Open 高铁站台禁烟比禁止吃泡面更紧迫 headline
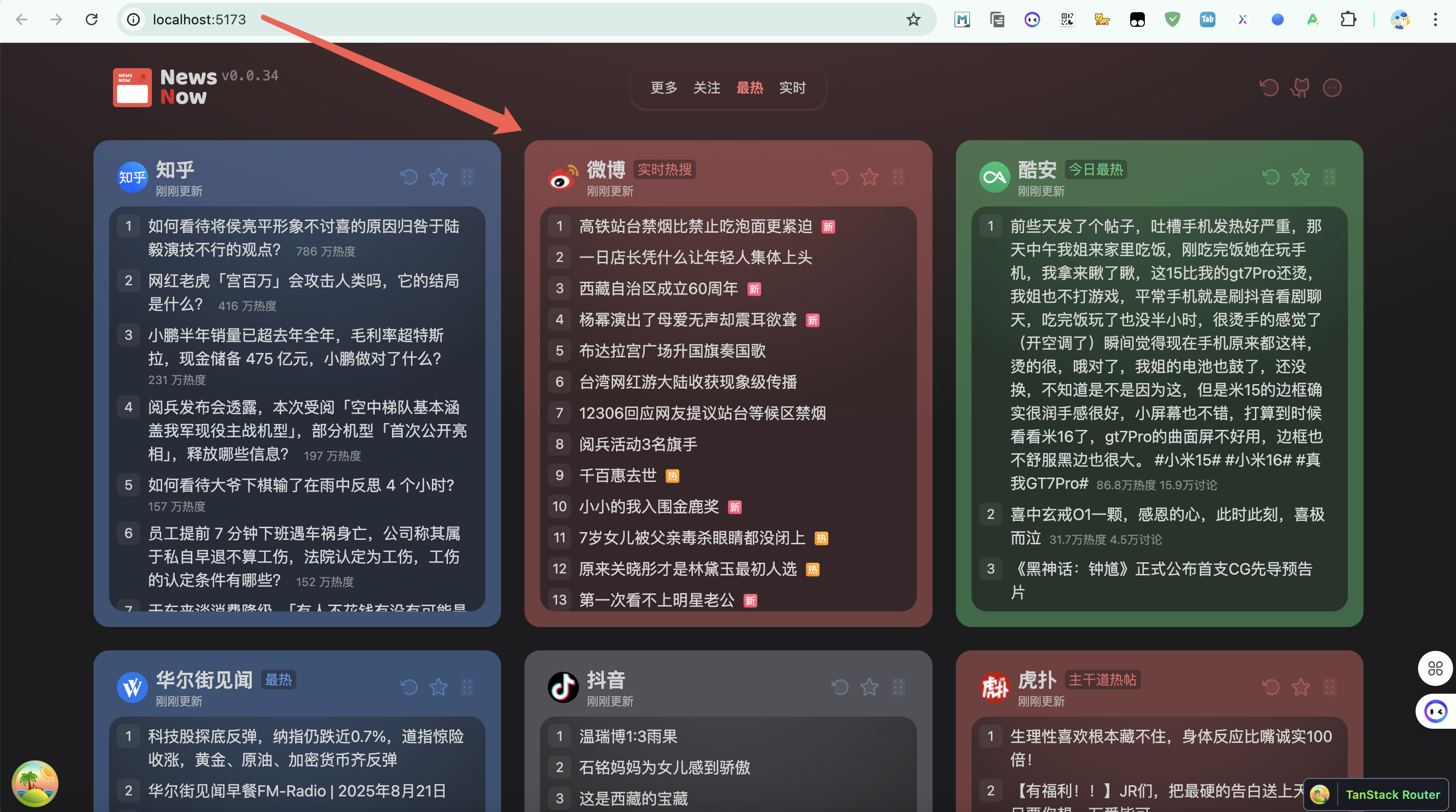Viewport: 1456px width, 812px height. [695, 226]
